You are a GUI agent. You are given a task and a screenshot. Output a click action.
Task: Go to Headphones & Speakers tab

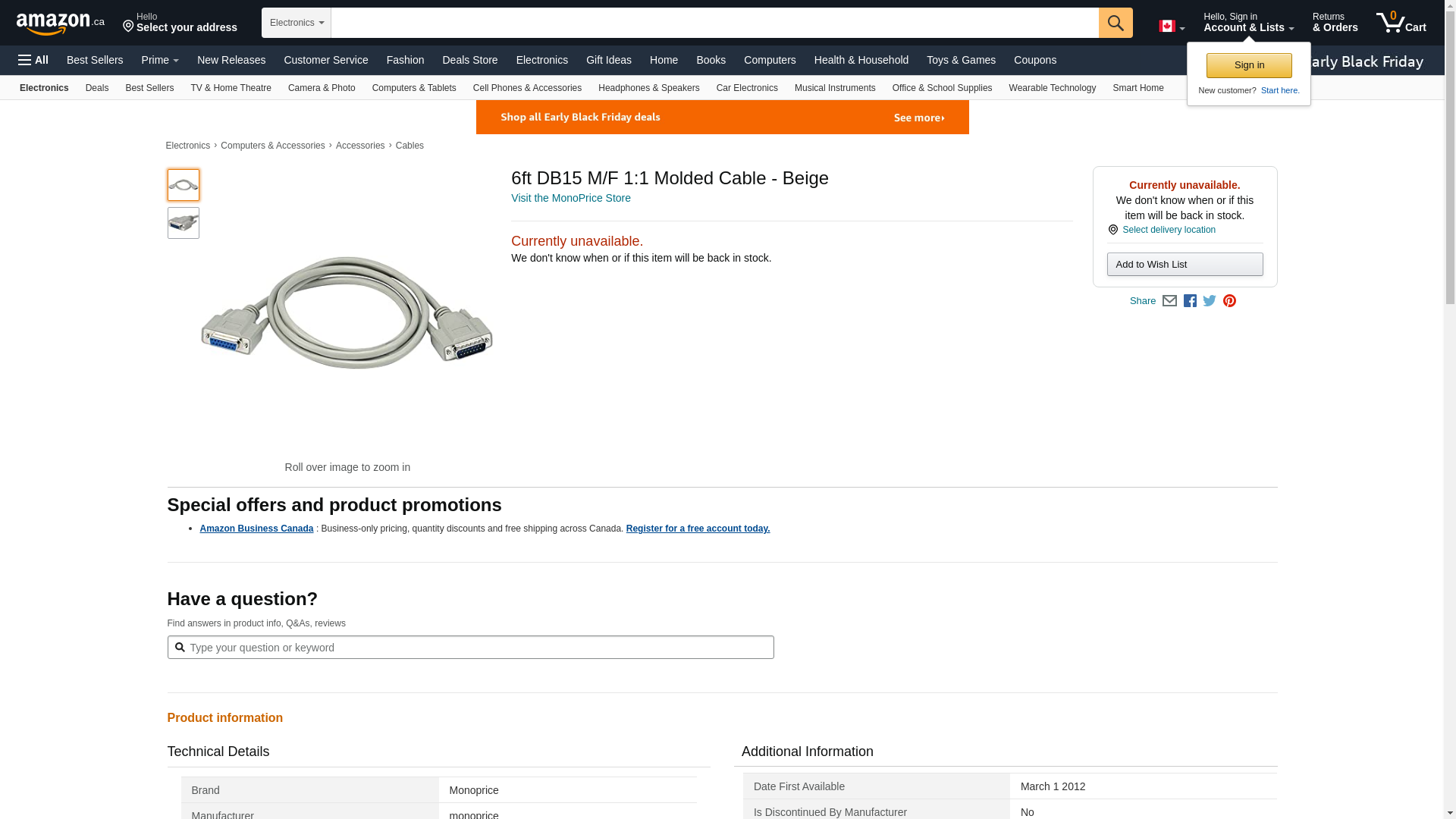click(x=648, y=88)
